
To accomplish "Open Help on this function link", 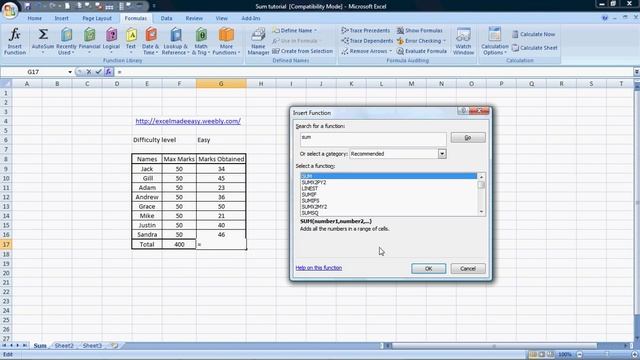I will [318, 268].
